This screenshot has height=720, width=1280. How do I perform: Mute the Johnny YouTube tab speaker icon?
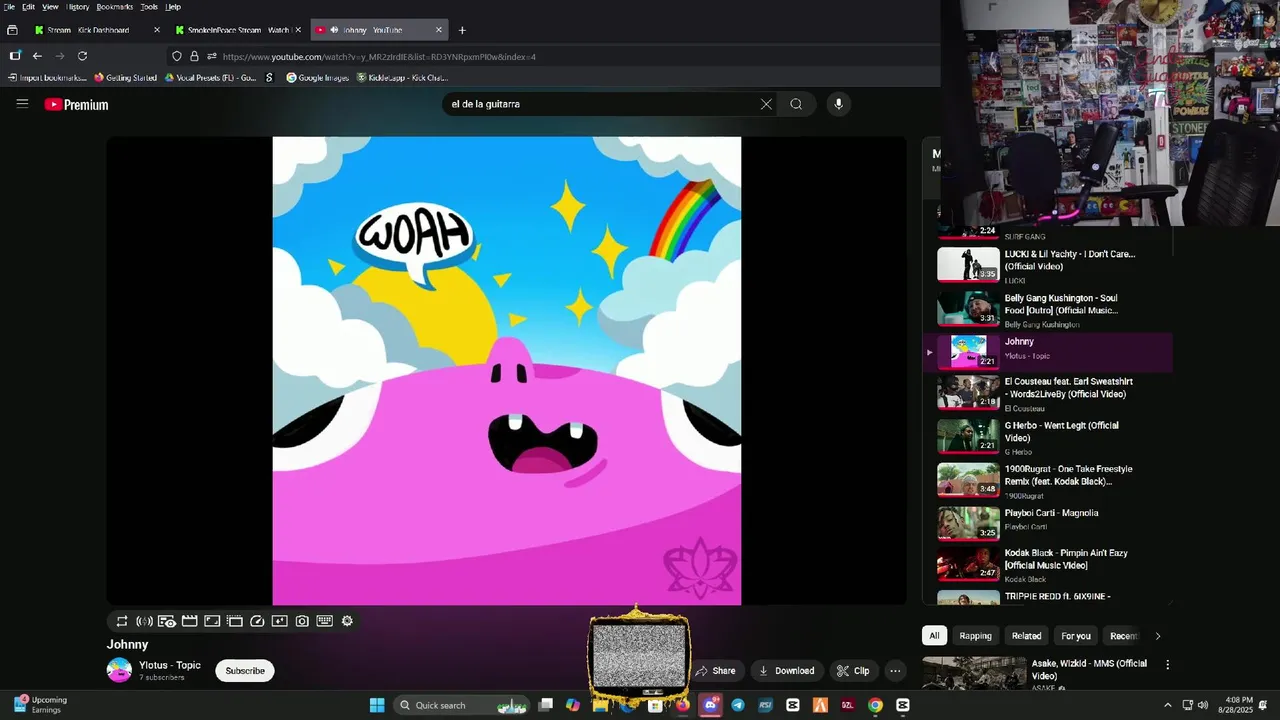click(x=334, y=30)
